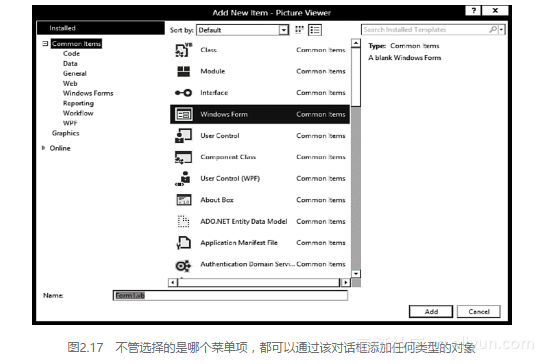Select the General category
This screenshot has height=364, width=545.
75,73
